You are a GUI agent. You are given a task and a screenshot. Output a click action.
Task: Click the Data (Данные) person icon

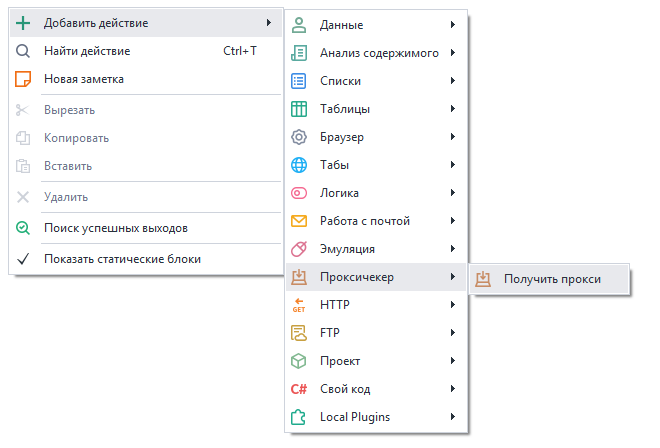click(298, 25)
